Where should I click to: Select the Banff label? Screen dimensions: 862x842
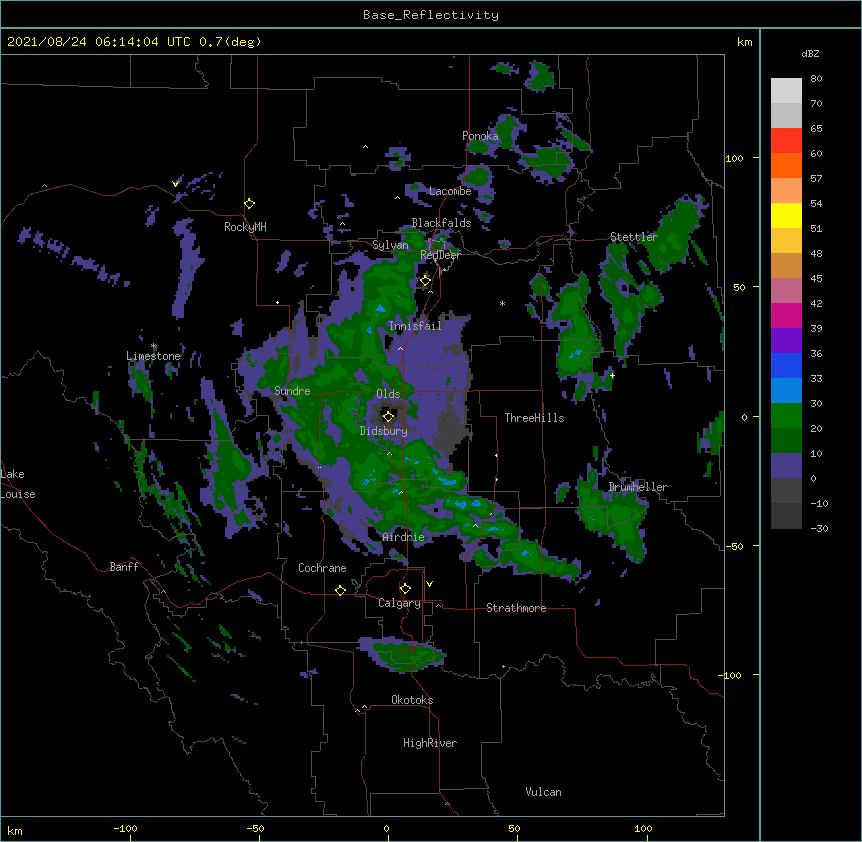pyautogui.click(x=124, y=567)
